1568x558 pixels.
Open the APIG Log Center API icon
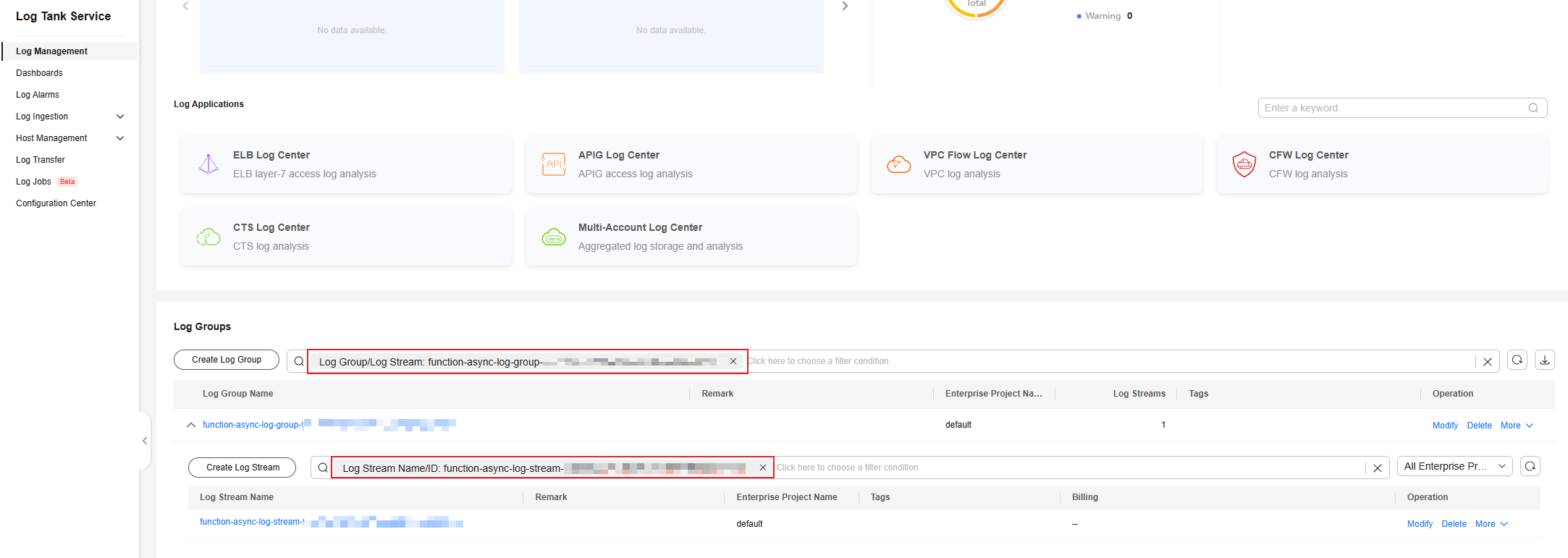(x=554, y=164)
